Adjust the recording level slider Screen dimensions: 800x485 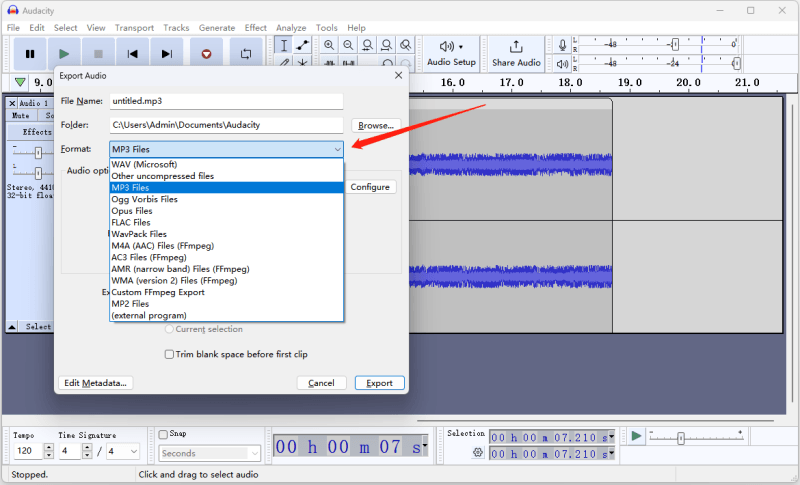[675, 44]
